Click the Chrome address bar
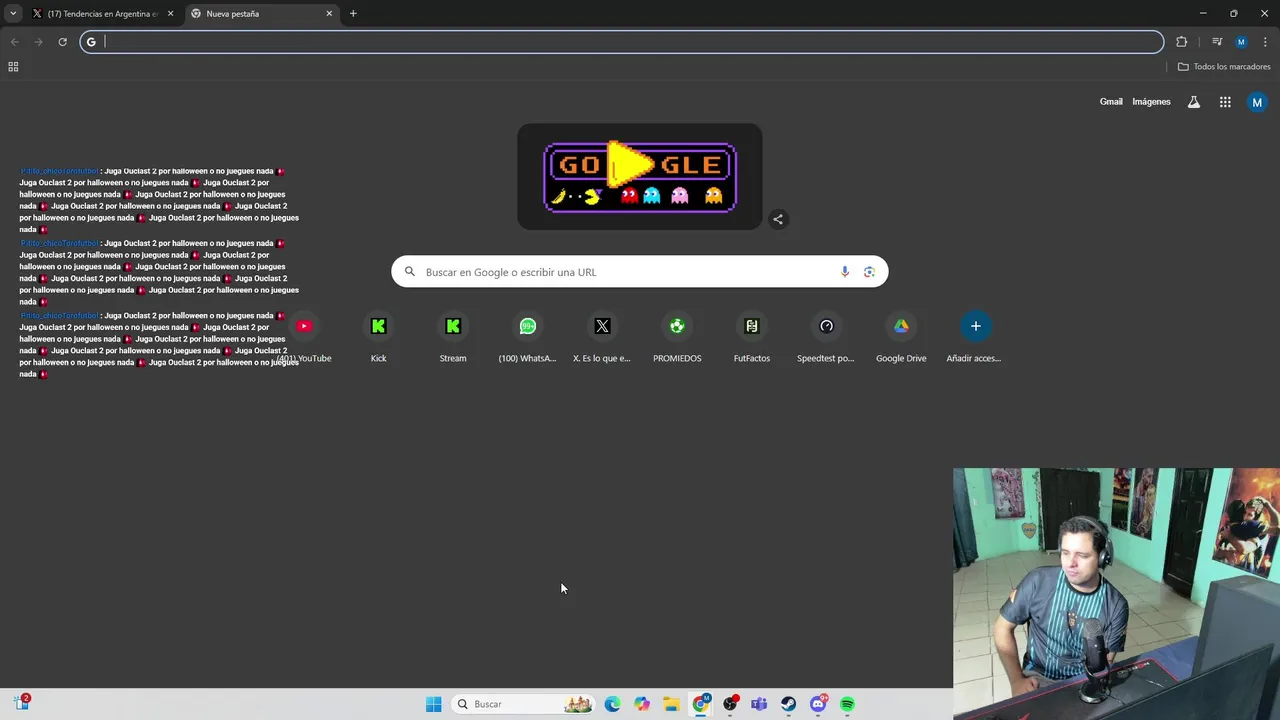The width and height of the screenshot is (1280, 720). (622, 42)
